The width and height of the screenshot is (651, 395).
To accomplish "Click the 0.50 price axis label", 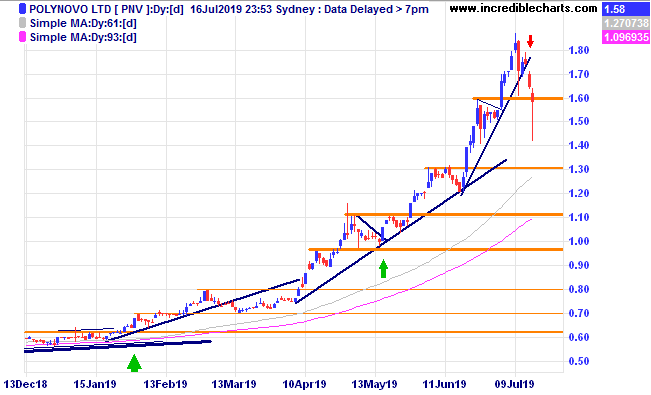I will point(579,361).
